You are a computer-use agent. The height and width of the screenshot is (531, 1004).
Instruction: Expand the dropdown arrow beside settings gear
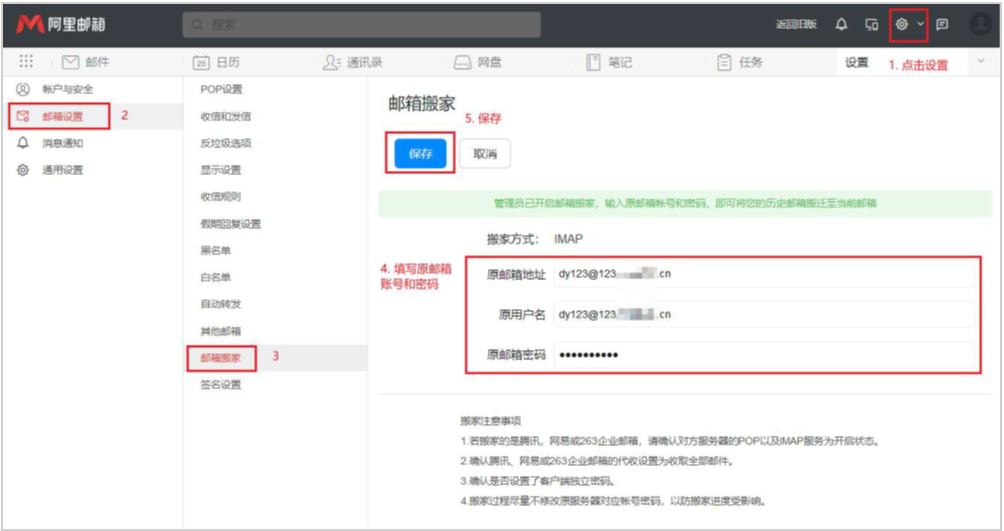920,24
